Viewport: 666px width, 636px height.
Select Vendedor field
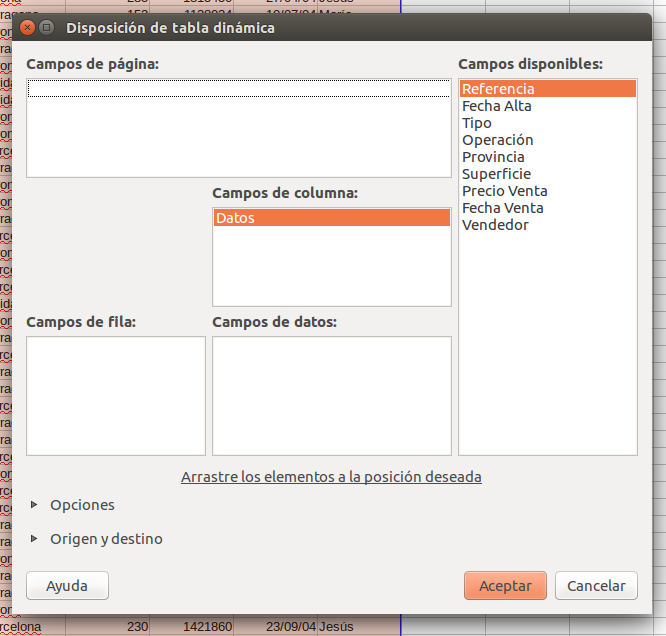[x=547, y=225]
